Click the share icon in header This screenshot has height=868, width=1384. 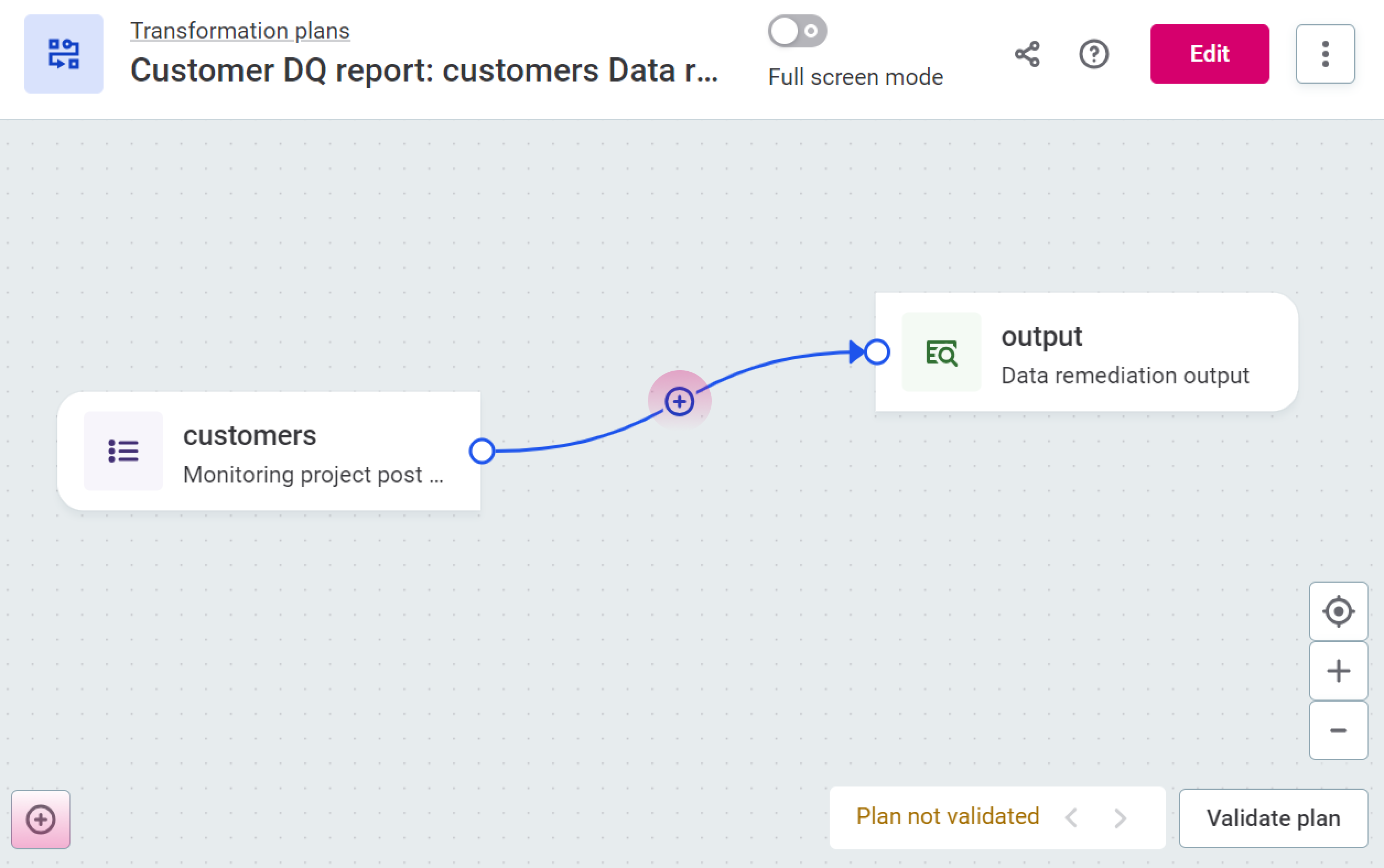point(1027,54)
